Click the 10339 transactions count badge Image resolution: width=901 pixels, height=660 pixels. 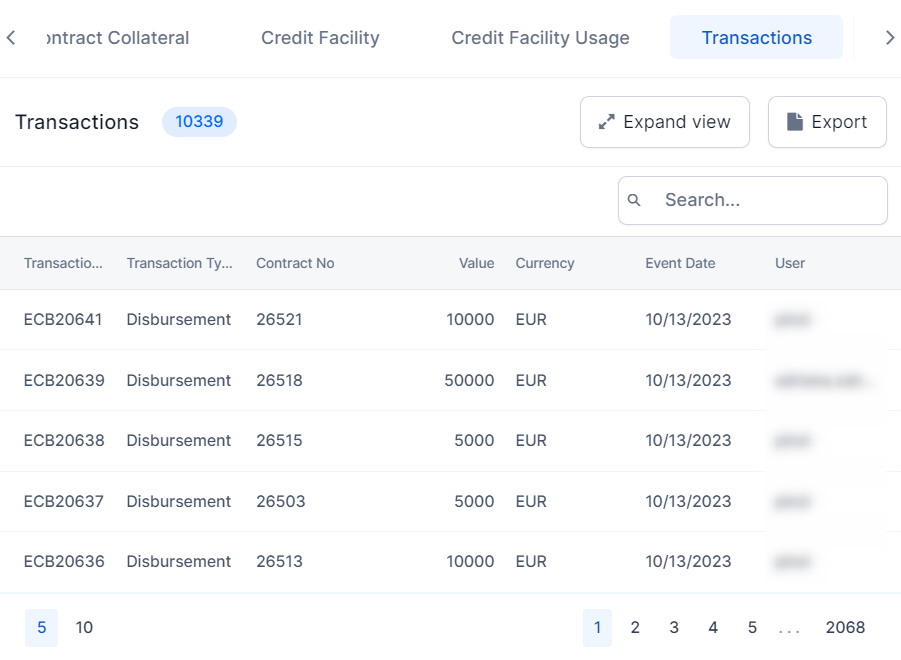pos(199,122)
